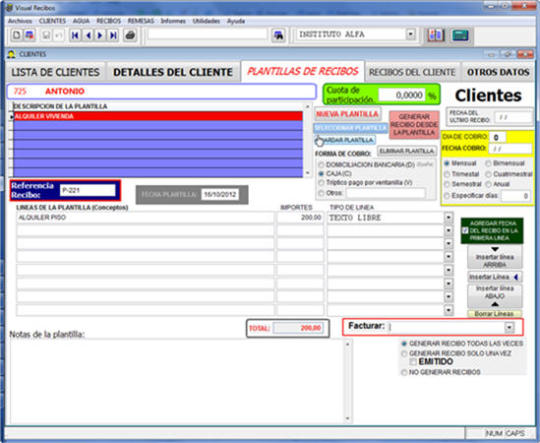Open the second row tipo de línea dropdown
540x443 pixels.
coord(448,231)
